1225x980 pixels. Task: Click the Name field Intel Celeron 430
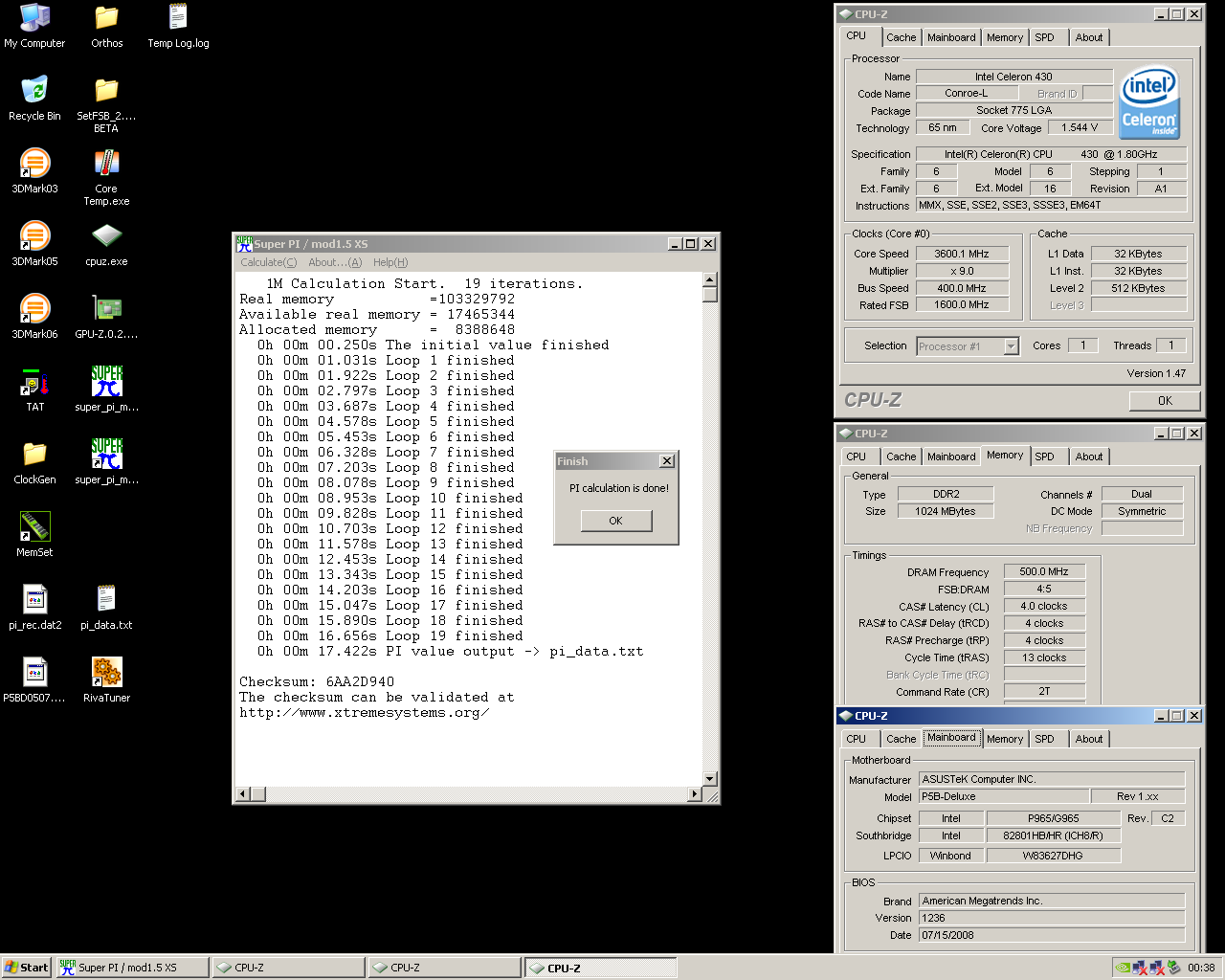[x=1013, y=77]
